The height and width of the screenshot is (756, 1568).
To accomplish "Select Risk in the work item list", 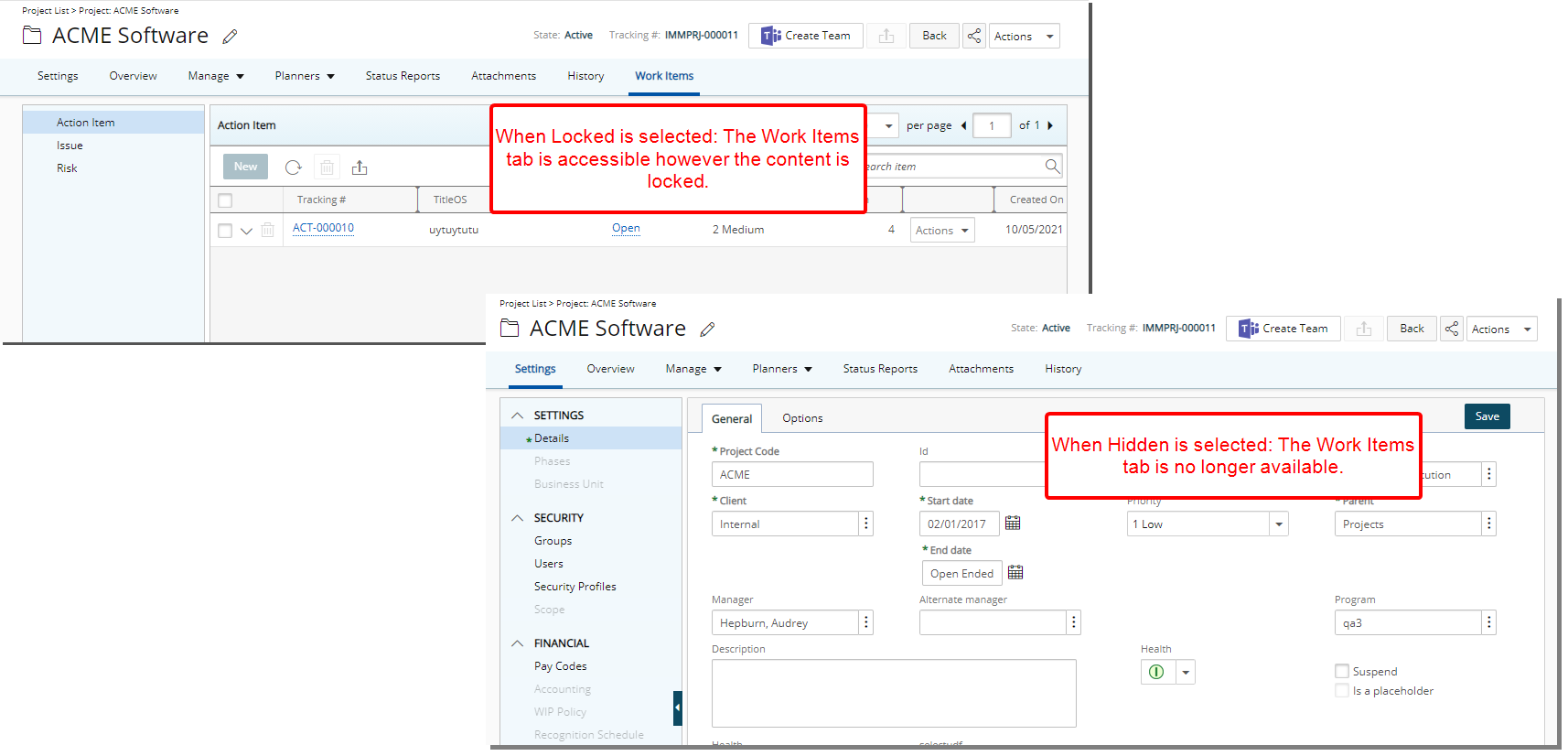I will (x=67, y=168).
